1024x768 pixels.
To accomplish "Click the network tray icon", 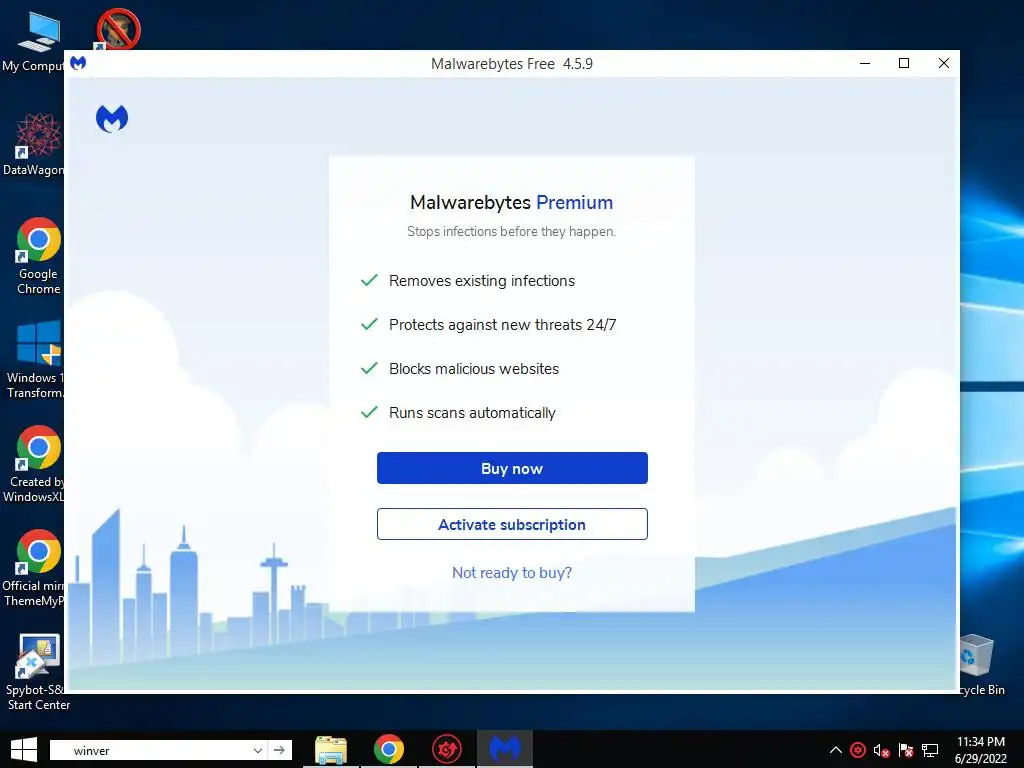I will coord(930,750).
